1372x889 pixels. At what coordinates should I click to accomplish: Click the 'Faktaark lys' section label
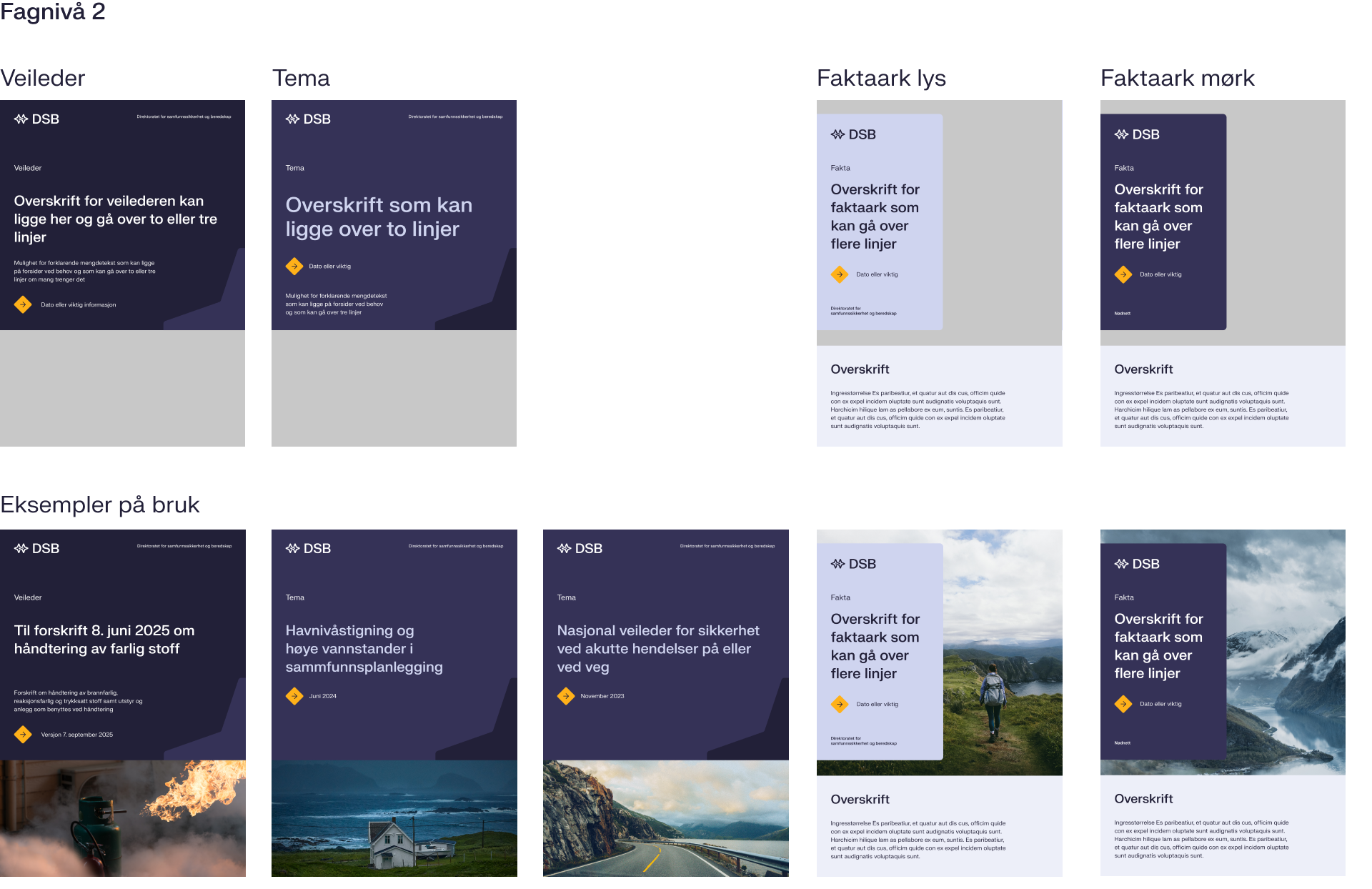click(881, 78)
